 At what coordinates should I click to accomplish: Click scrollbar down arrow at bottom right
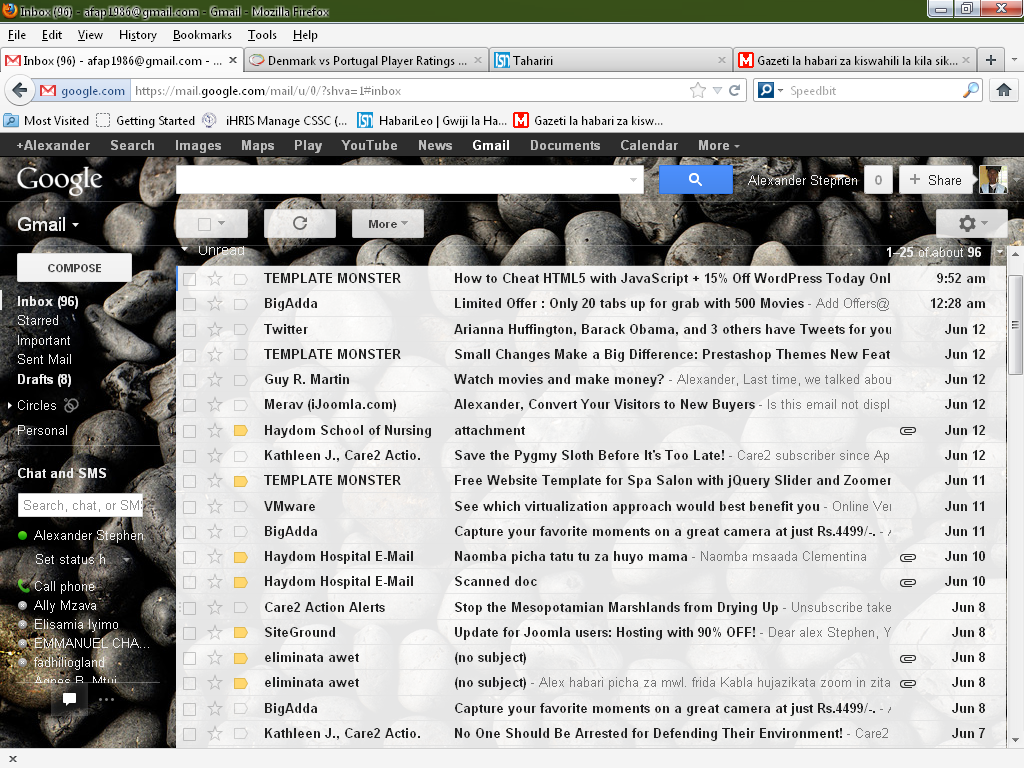tap(1015, 741)
